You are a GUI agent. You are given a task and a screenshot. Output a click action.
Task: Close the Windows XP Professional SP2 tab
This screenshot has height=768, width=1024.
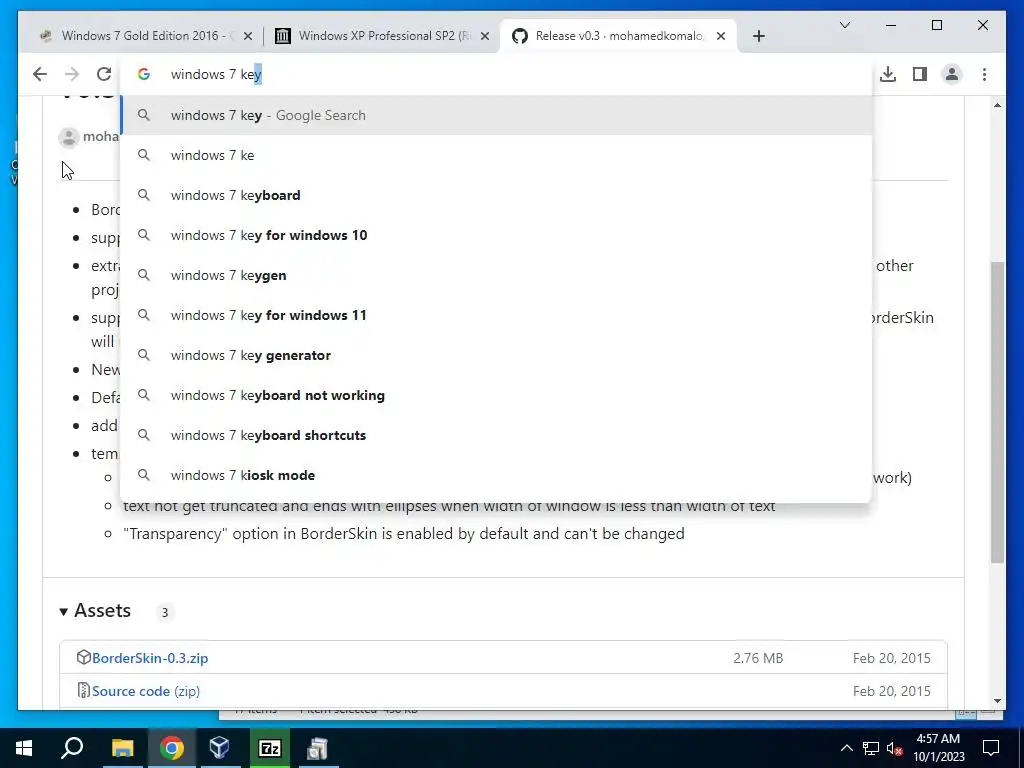(x=485, y=37)
